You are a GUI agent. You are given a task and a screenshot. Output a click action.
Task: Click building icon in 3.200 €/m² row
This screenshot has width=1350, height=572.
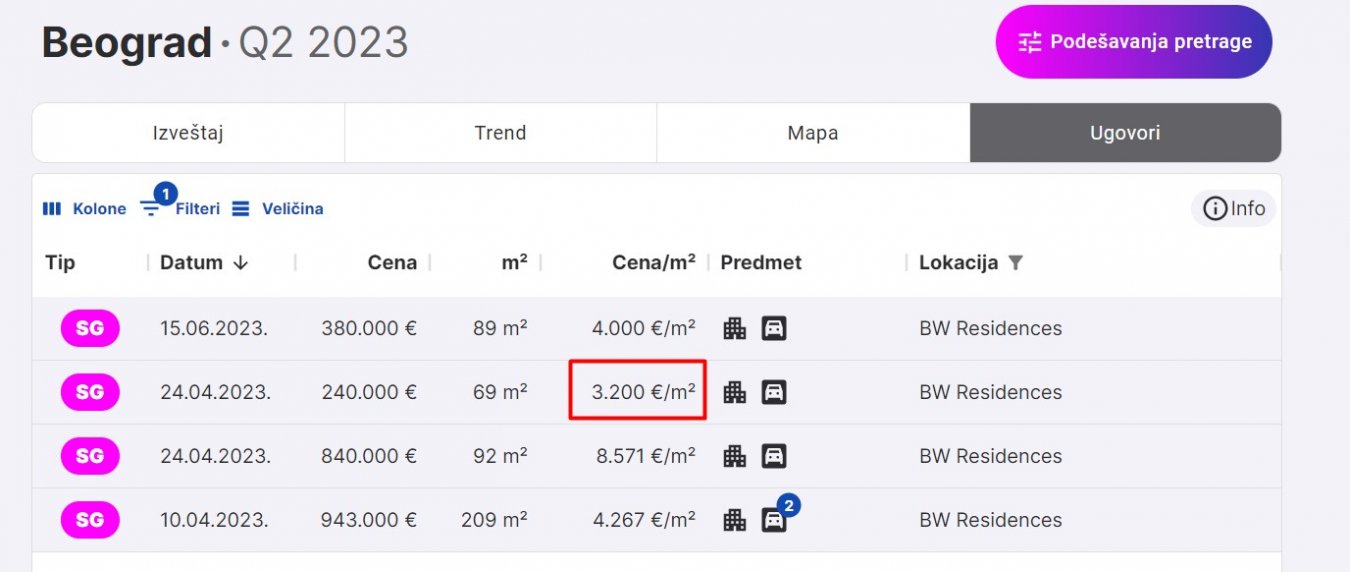[x=735, y=392]
